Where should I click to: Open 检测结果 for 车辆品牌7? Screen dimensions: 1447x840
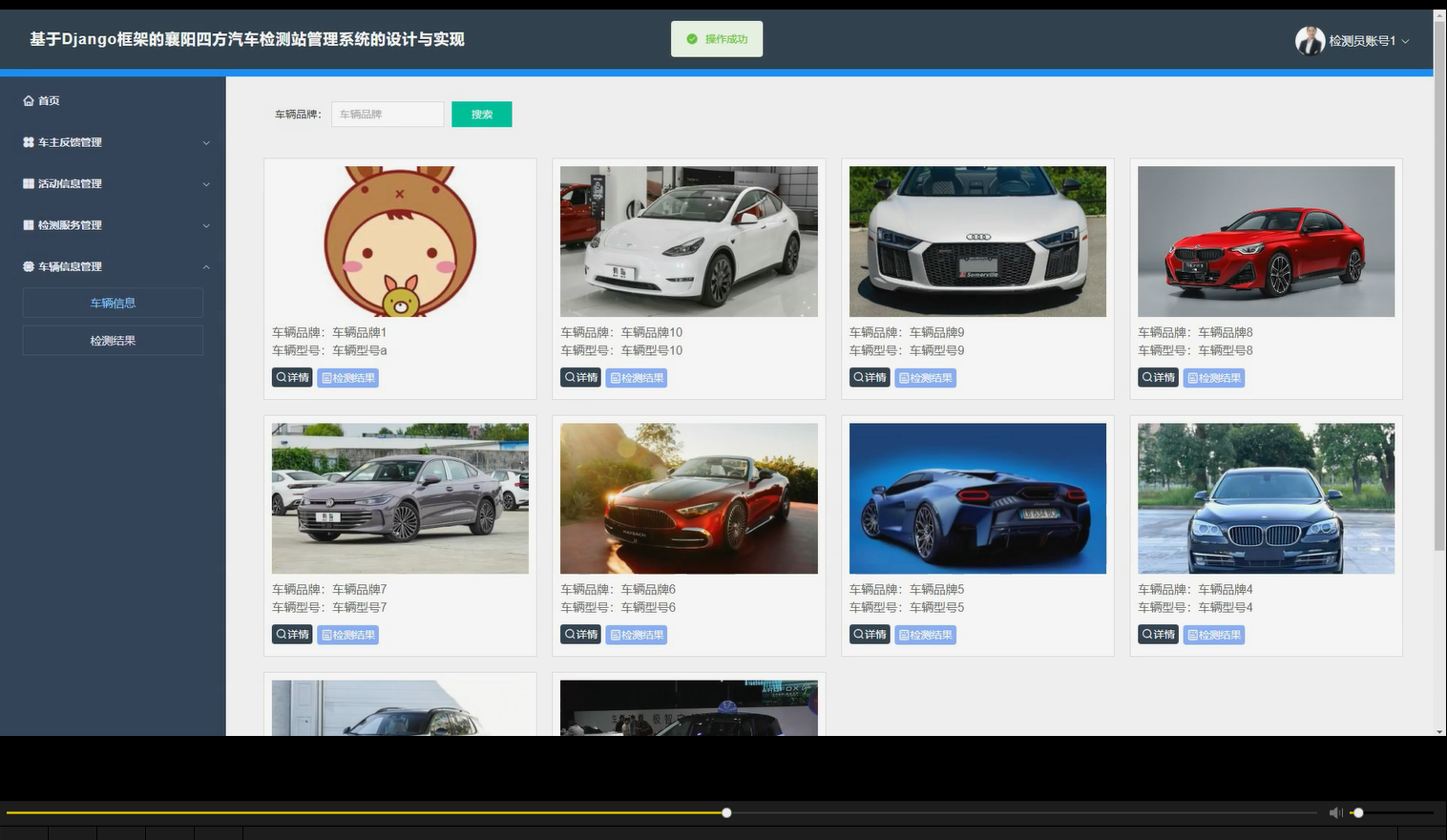click(348, 635)
